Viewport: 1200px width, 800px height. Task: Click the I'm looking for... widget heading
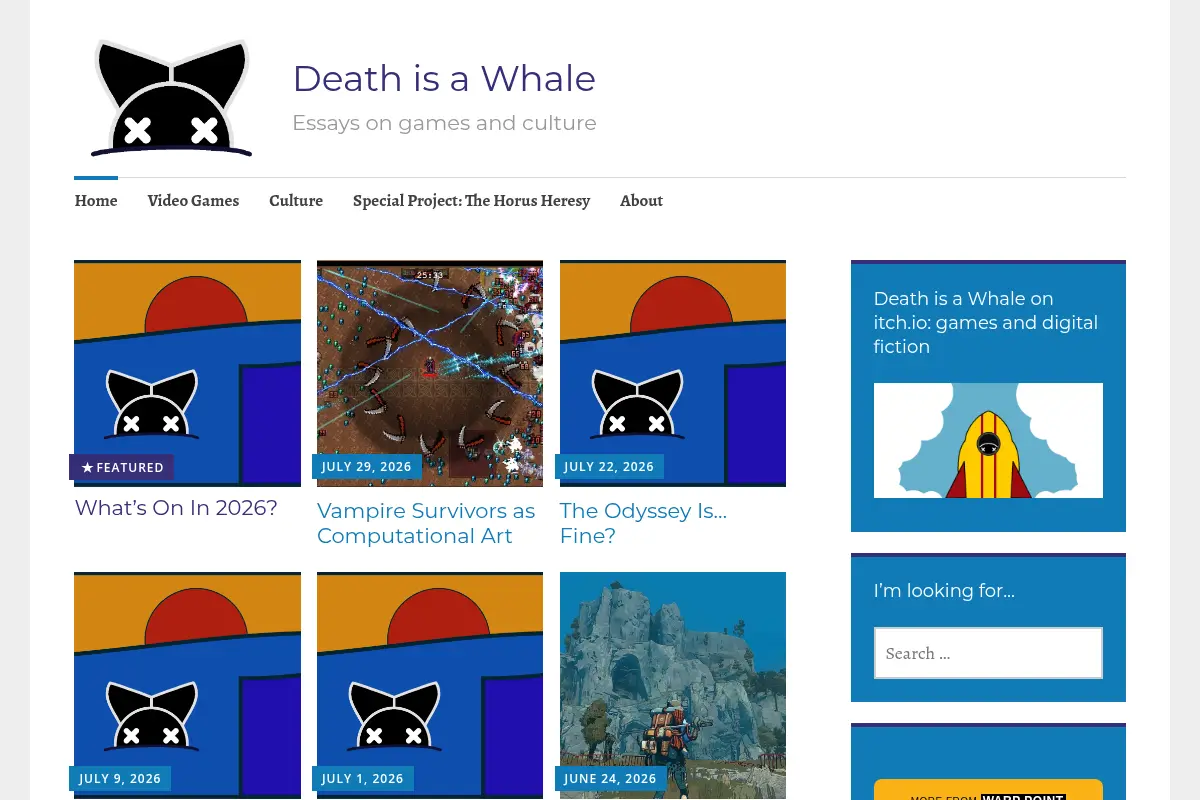click(944, 590)
